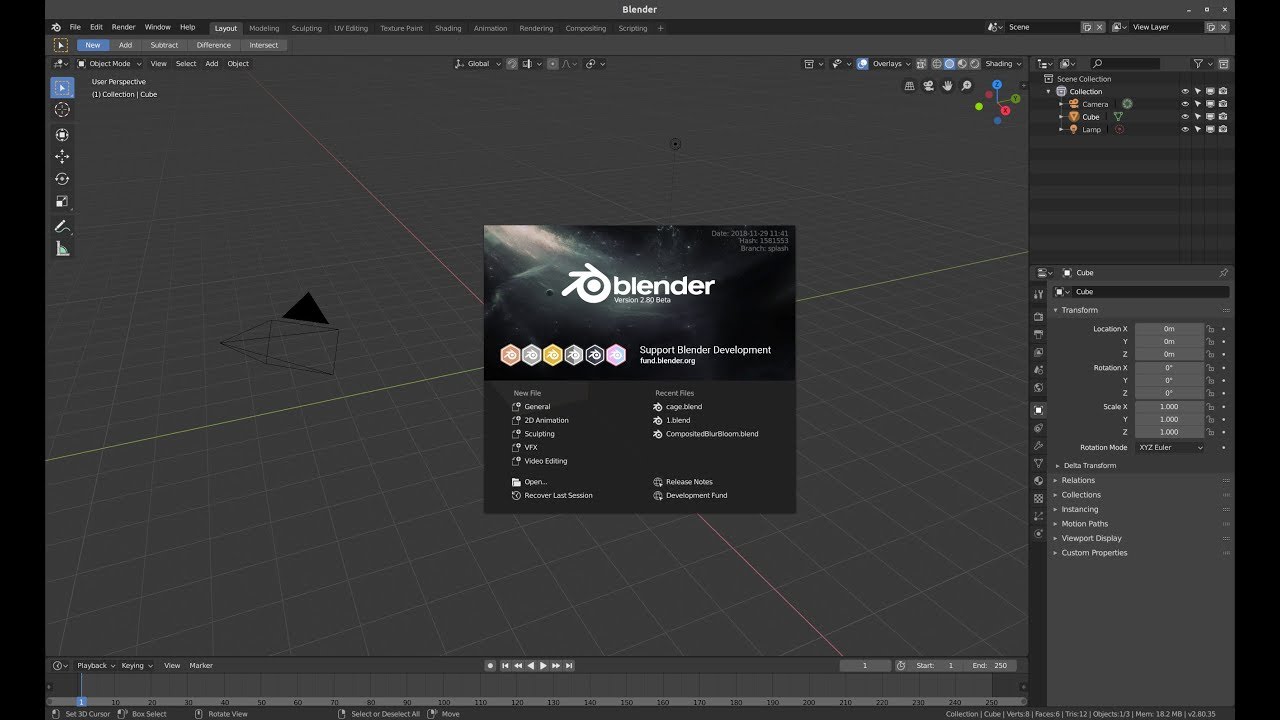The height and width of the screenshot is (720, 1280).
Task: Open the File menu
Action: pyautogui.click(x=75, y=27)
